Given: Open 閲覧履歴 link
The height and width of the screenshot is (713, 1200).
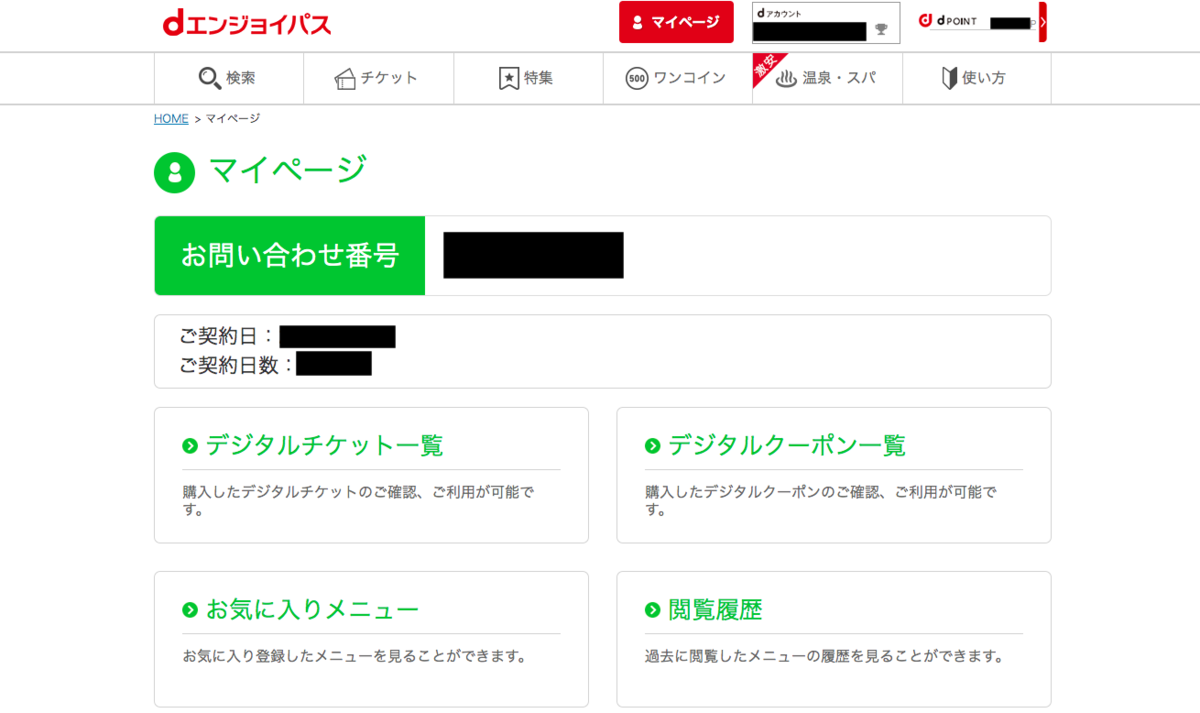Looking at the screenshot, I should click(x=715, y=609).
